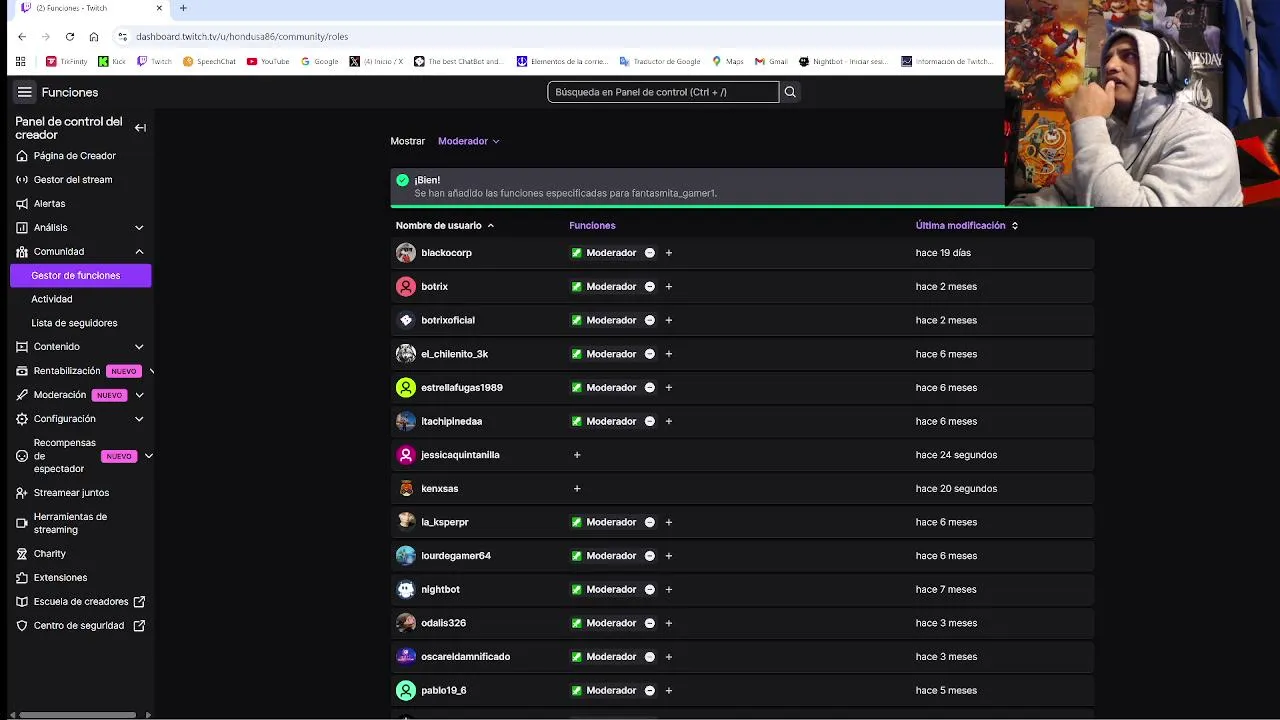1280x720 pixels.
Task: Click the search magnifier button
Action: pos(790,92)
